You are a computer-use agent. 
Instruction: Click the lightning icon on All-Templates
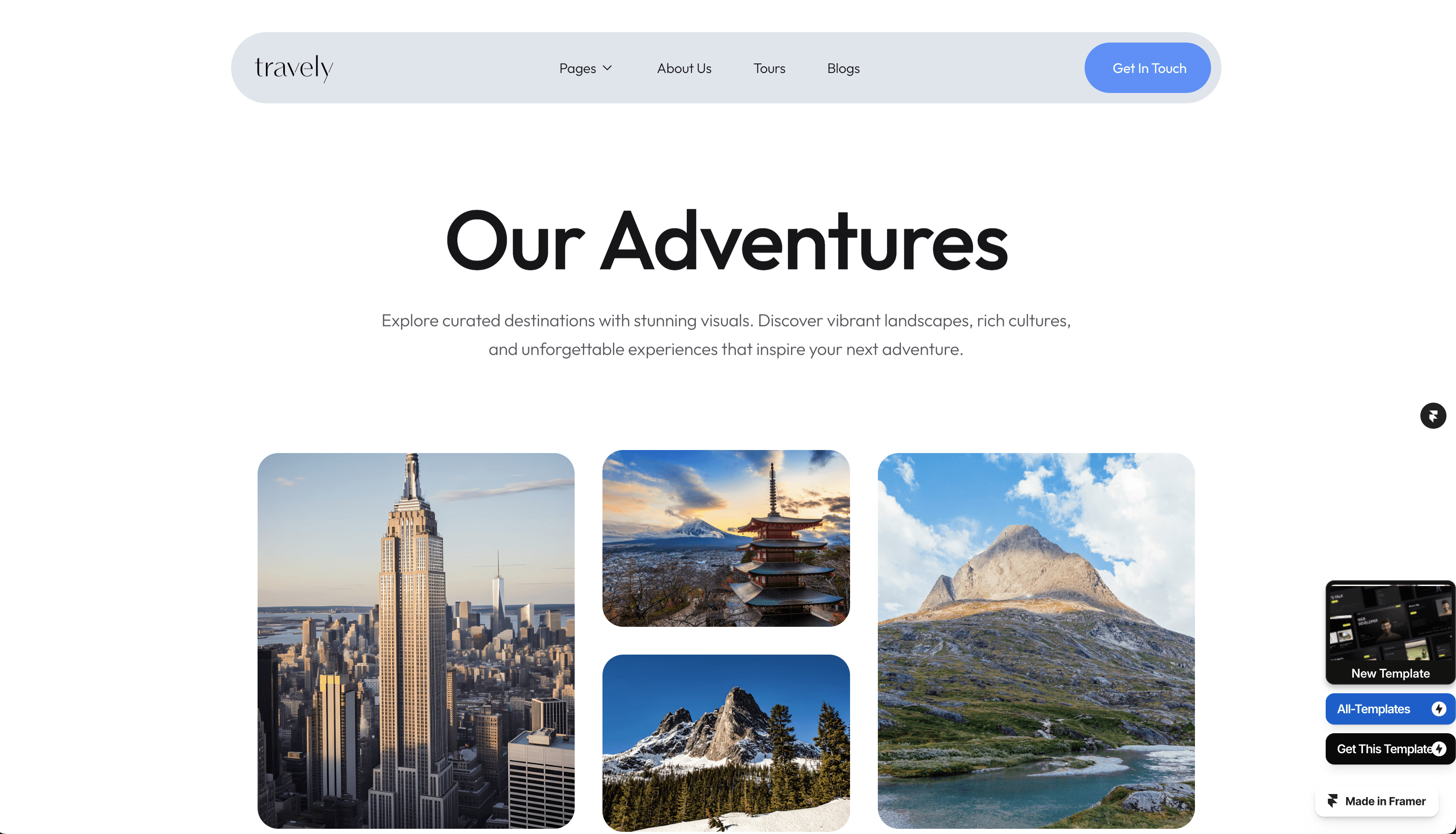(1438, 708)
